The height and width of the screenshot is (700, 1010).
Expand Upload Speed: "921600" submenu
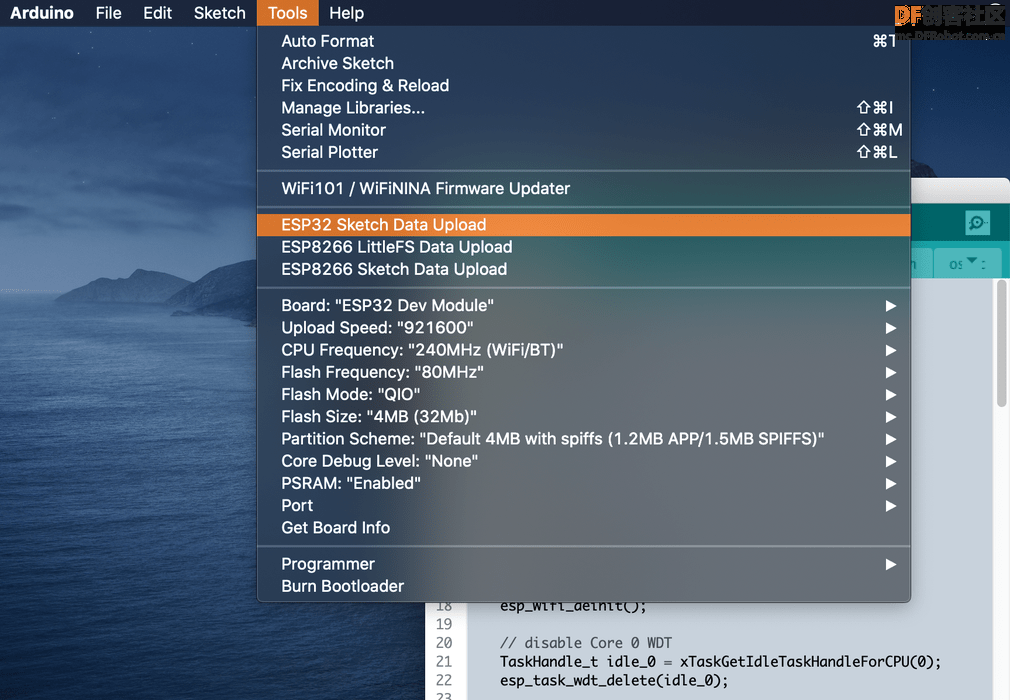(x=584, y=328)
